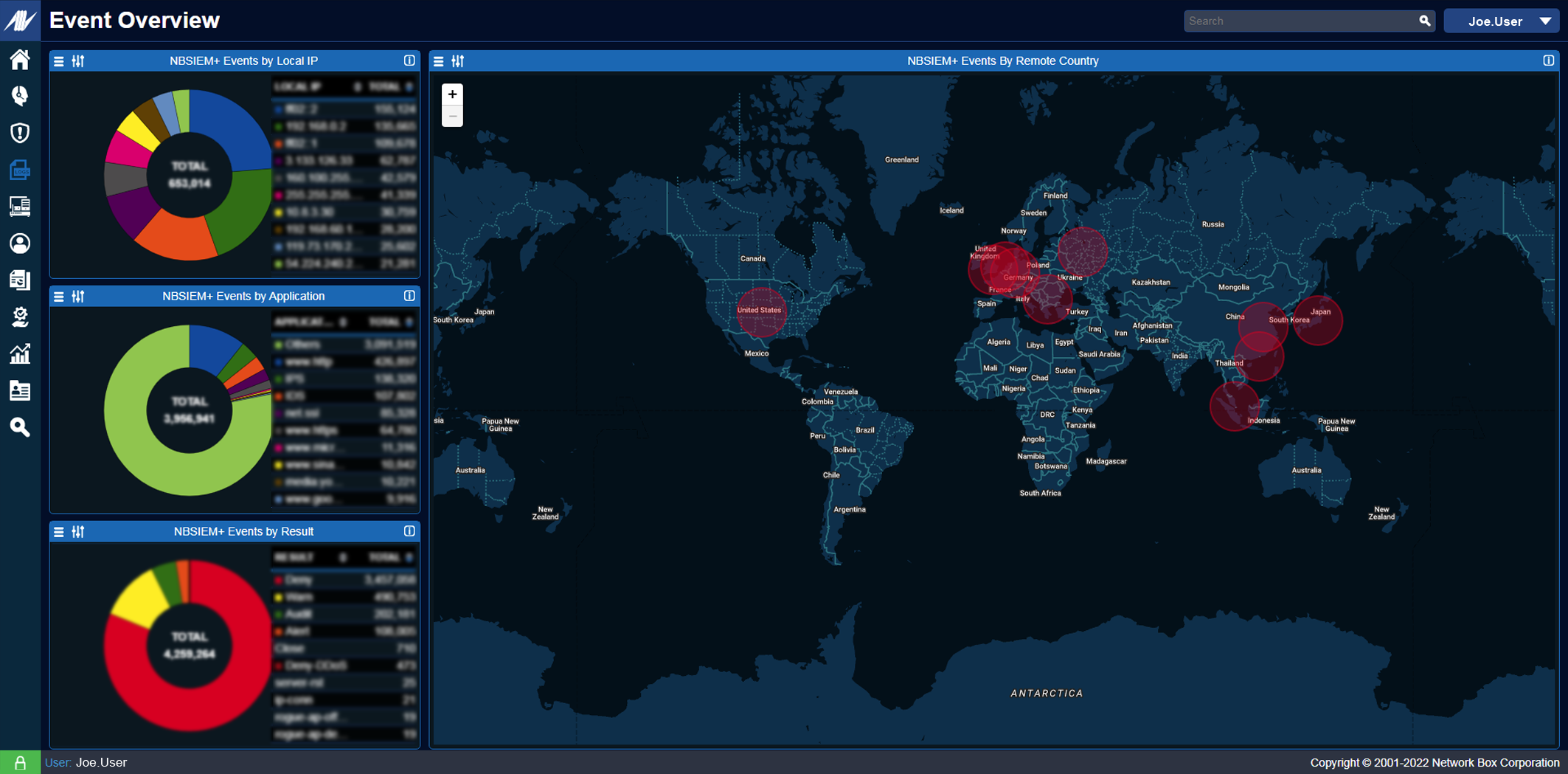Click the green lock icon in status bar
This screenshot has width=1568, height=774.
coord(20,763)
